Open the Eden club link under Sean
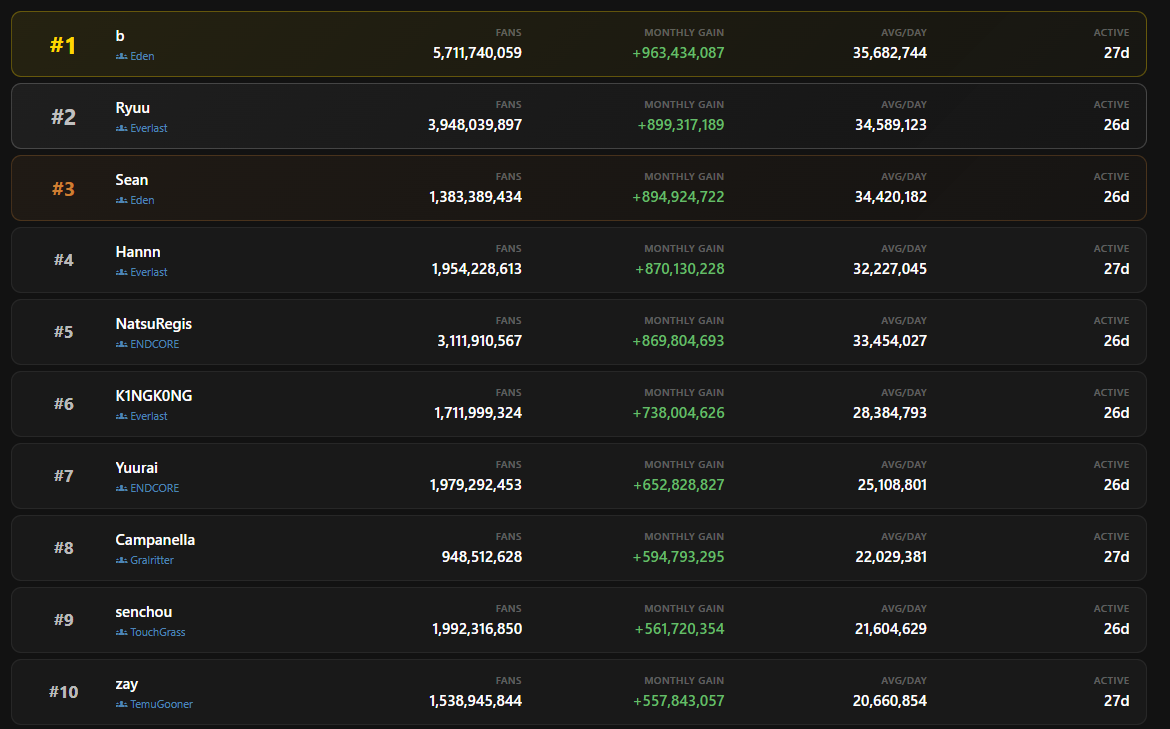 pyautogui.click(x=143, y=200)
